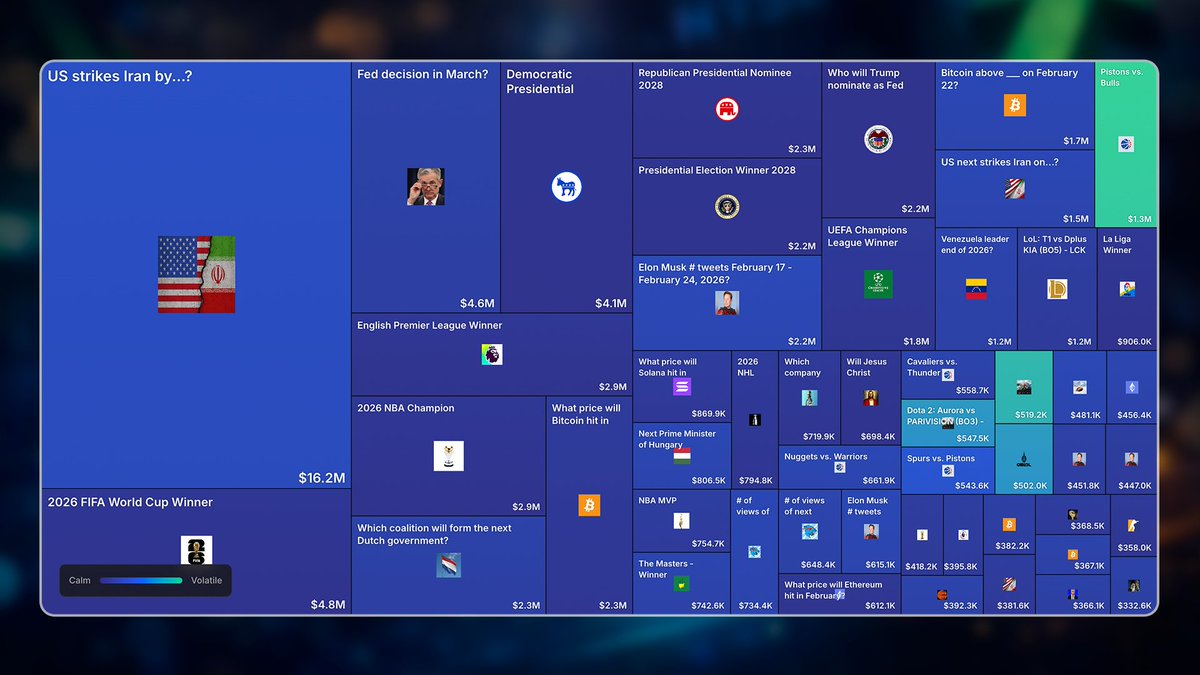Click the 'Spurs vs. Pistons' title
The image size is (1200, 675).
(940, 458)
